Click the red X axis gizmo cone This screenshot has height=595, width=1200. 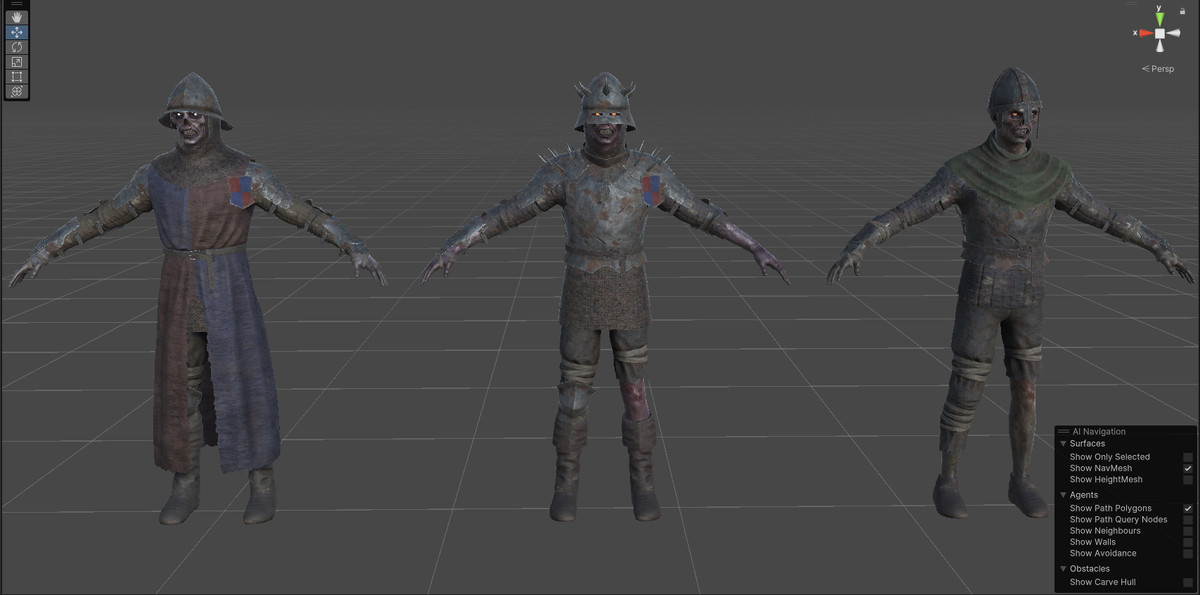[1146, 33]
